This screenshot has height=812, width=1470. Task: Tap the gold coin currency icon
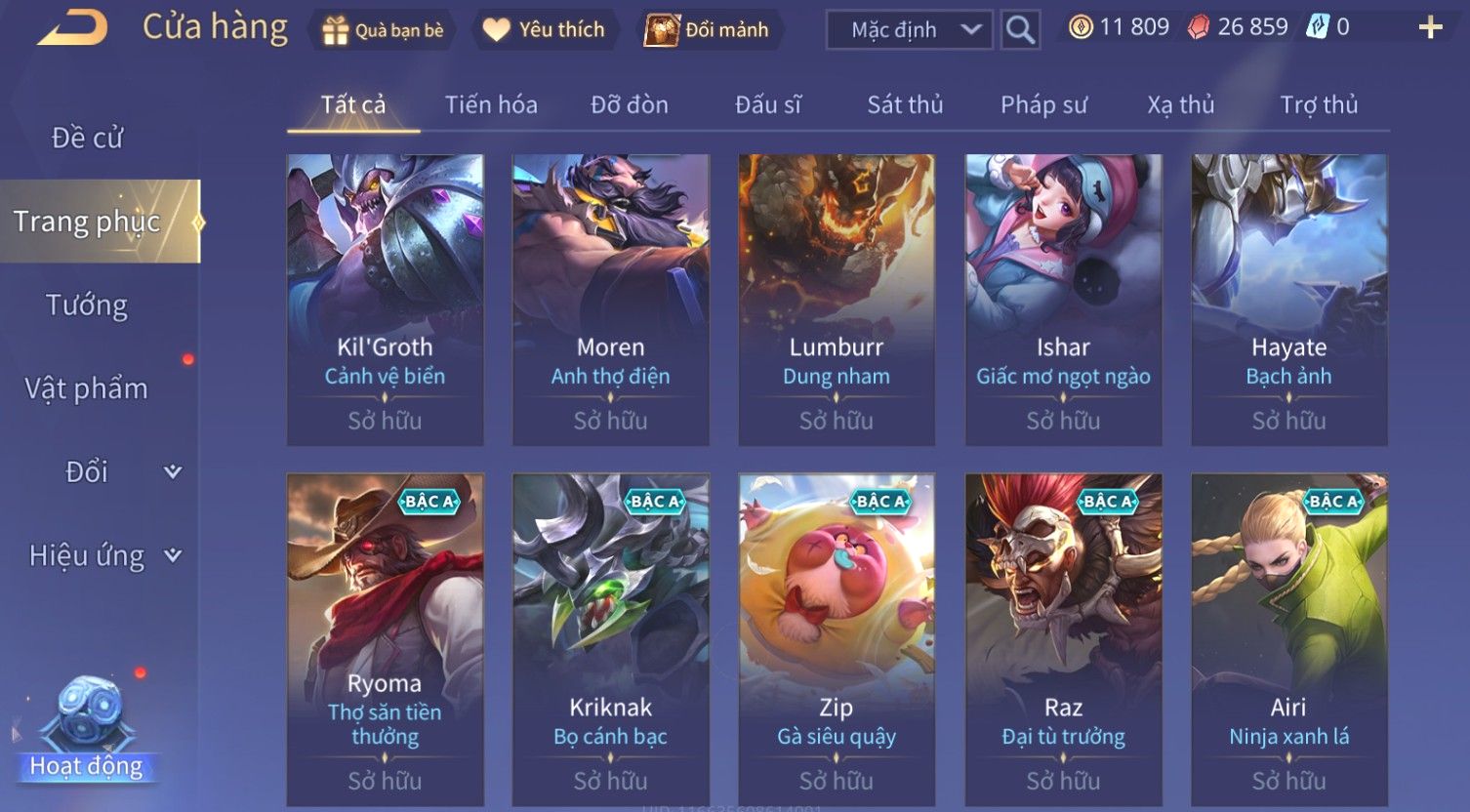[1081, 27]
